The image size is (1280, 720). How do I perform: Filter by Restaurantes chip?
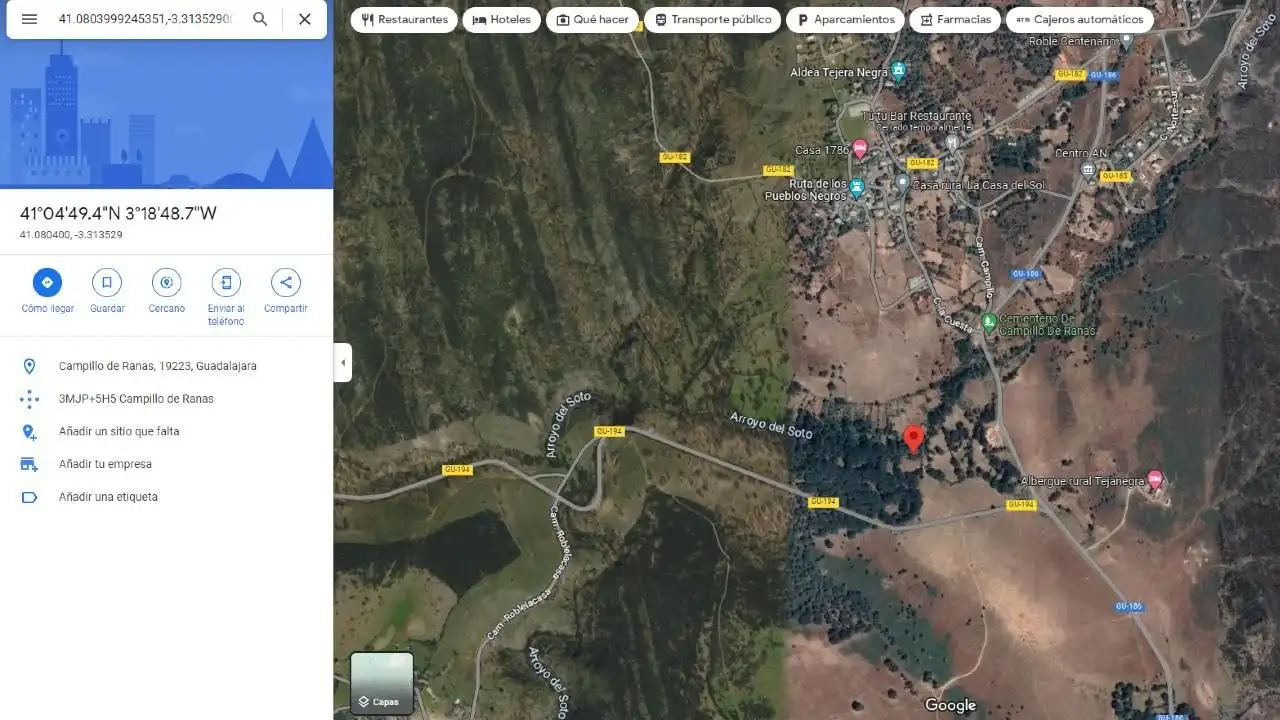(404, 20)
